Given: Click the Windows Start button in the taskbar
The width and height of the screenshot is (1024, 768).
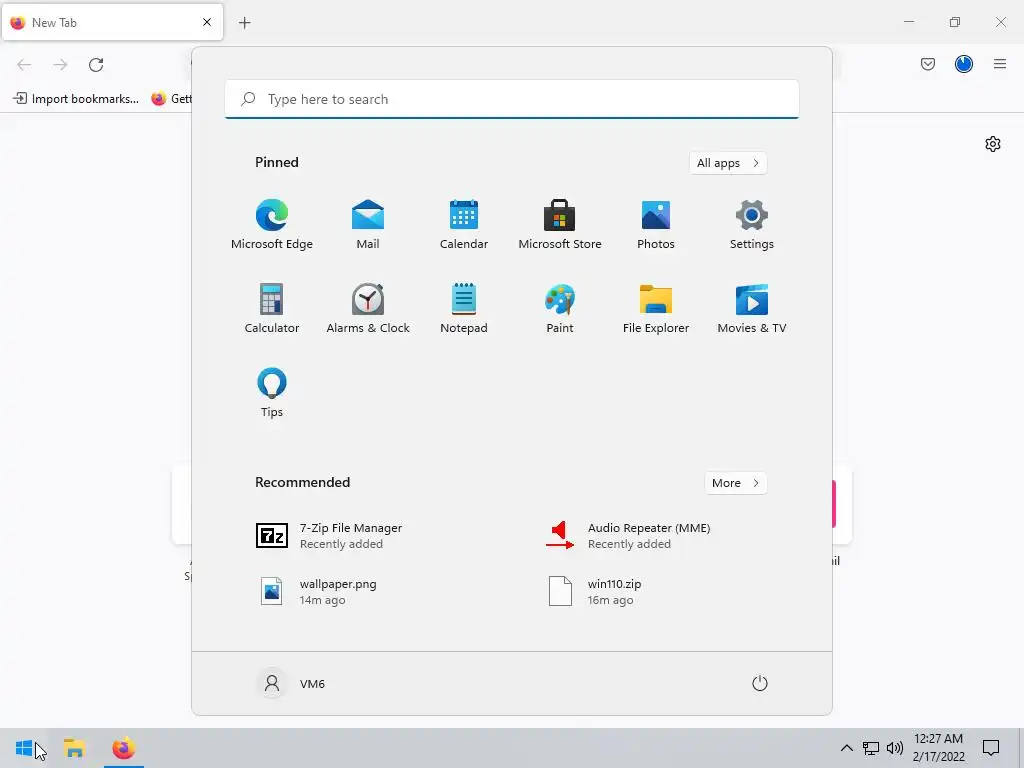Looking at the screenshot, I should point(24,748).
